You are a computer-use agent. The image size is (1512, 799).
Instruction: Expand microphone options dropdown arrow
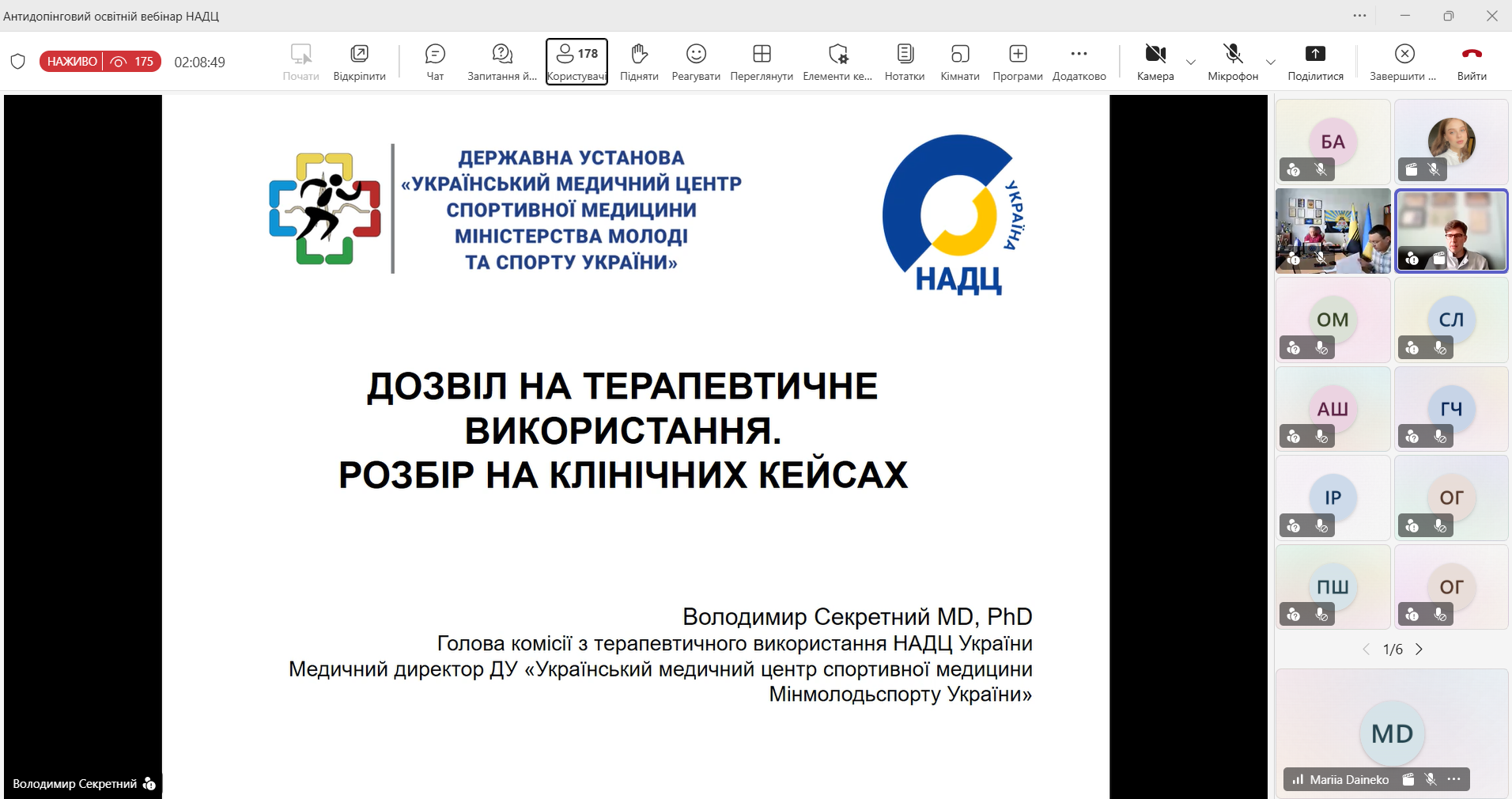1271,62
